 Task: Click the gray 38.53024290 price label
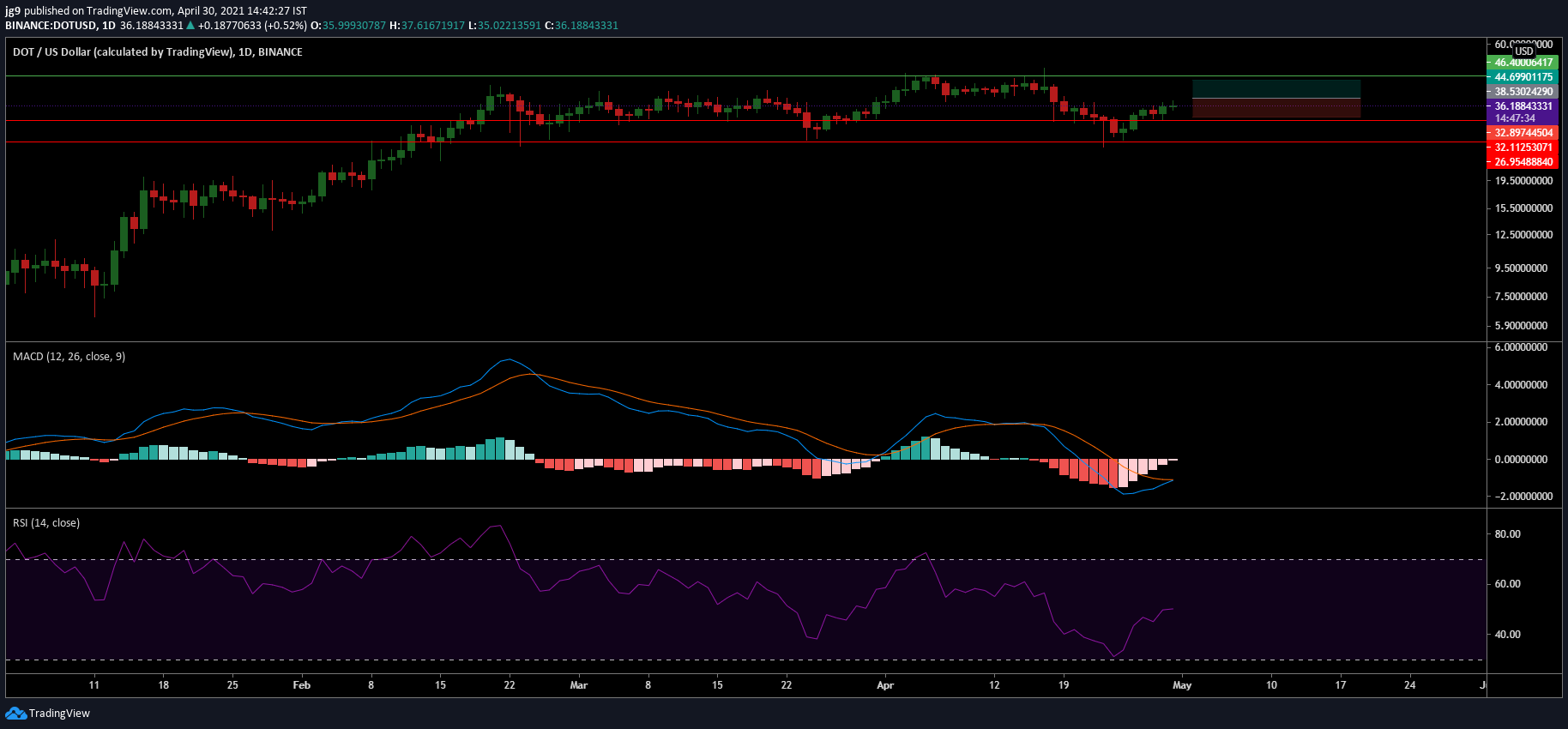(1523, 92)
